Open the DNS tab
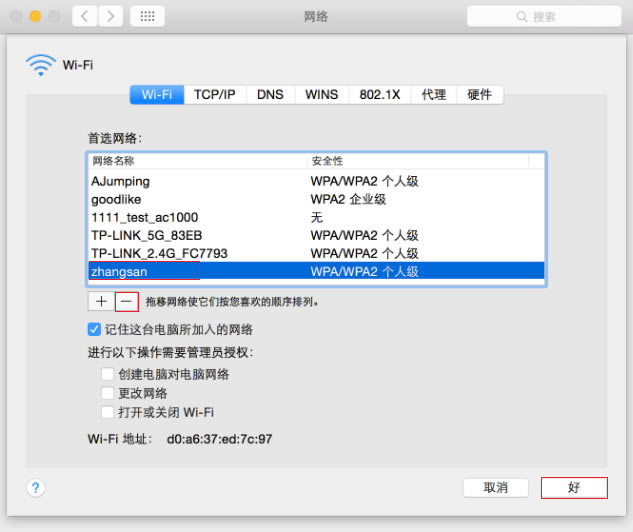Image resolution: width=633 pixels, height=532 pixels. pyautogui.click(x=270, y=94)
